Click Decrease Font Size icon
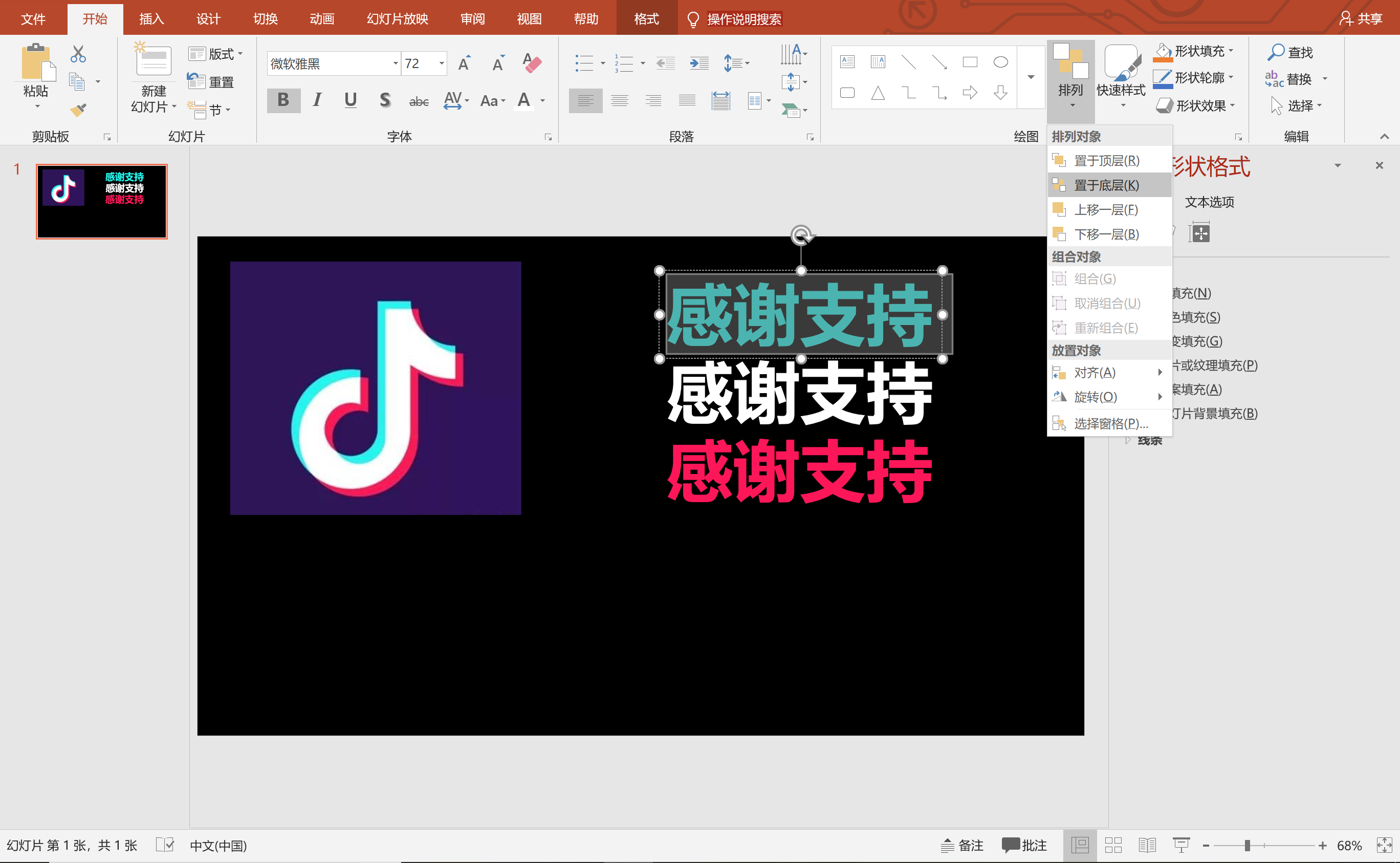Screen dimensions: 1400x863 click(x=498, y=63)
